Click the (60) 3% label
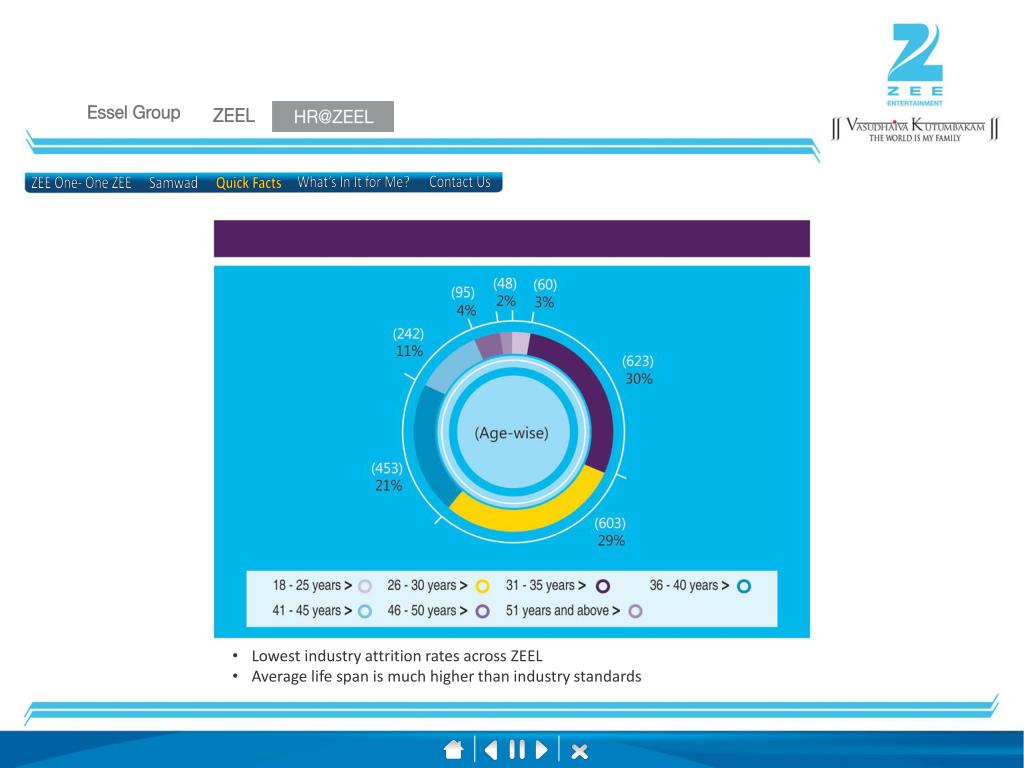Image resolution: width=1024 pixels, height=768 pixels. 545,293
